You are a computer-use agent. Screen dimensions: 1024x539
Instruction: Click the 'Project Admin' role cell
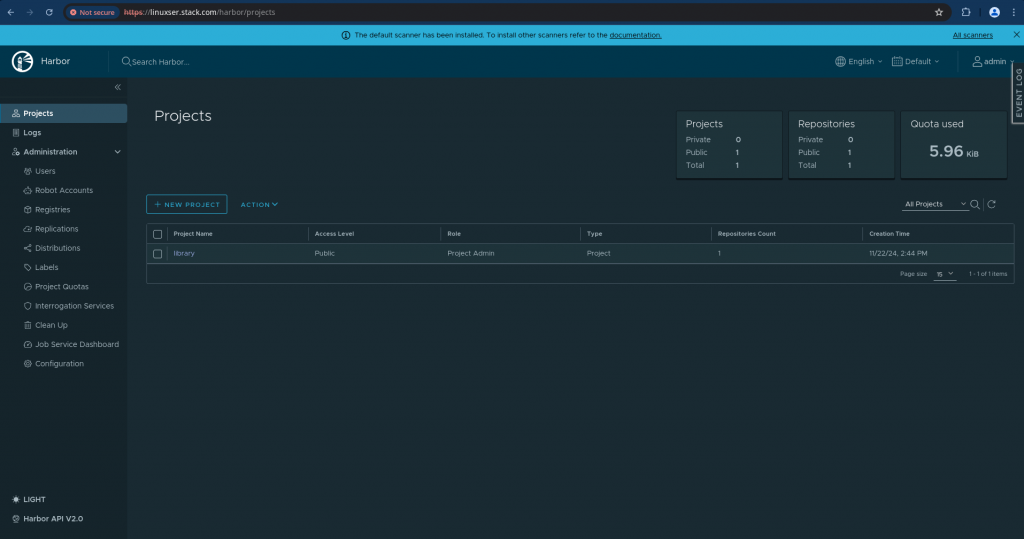click(x=471, y=253)
